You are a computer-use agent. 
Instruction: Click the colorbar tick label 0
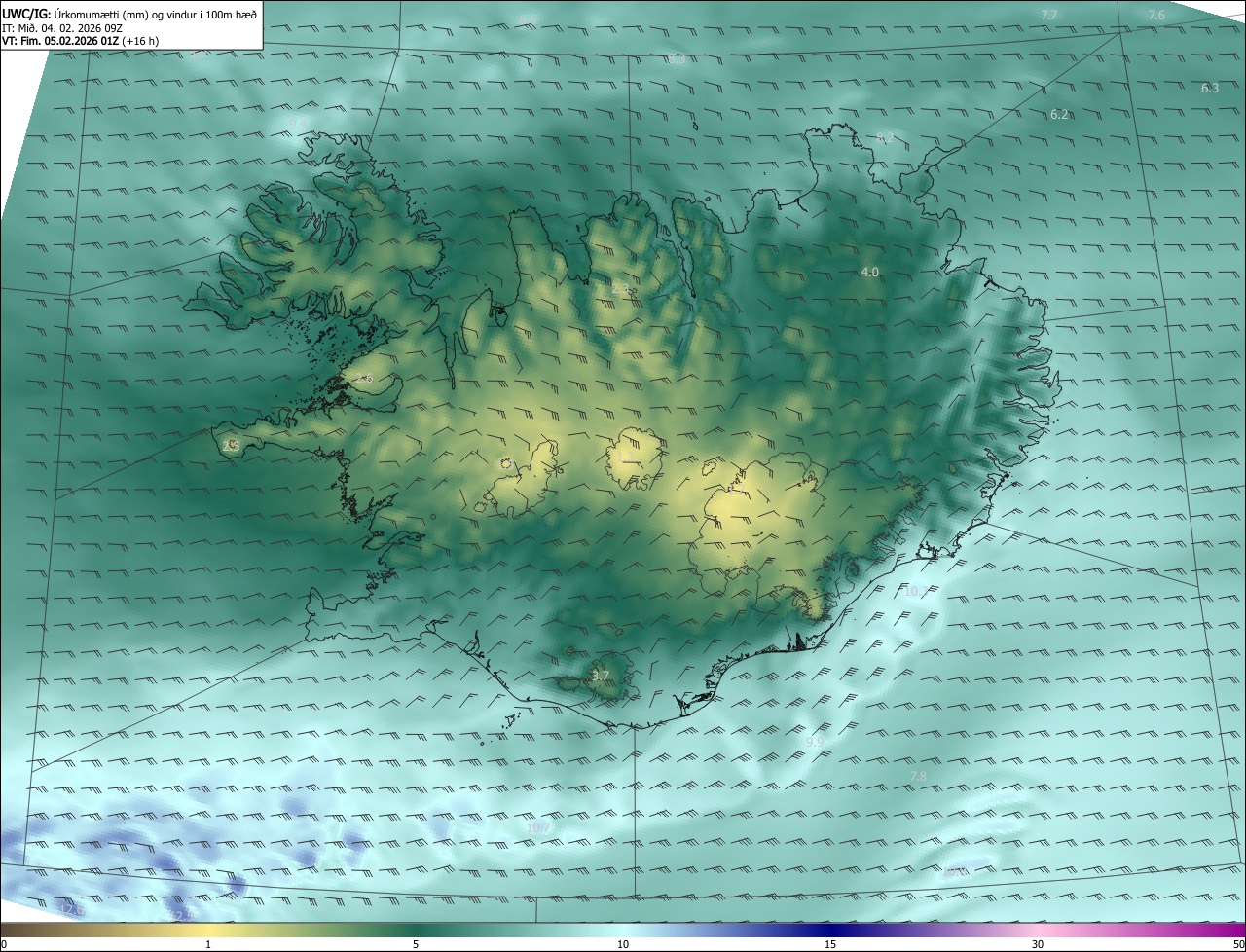[4, 945]
